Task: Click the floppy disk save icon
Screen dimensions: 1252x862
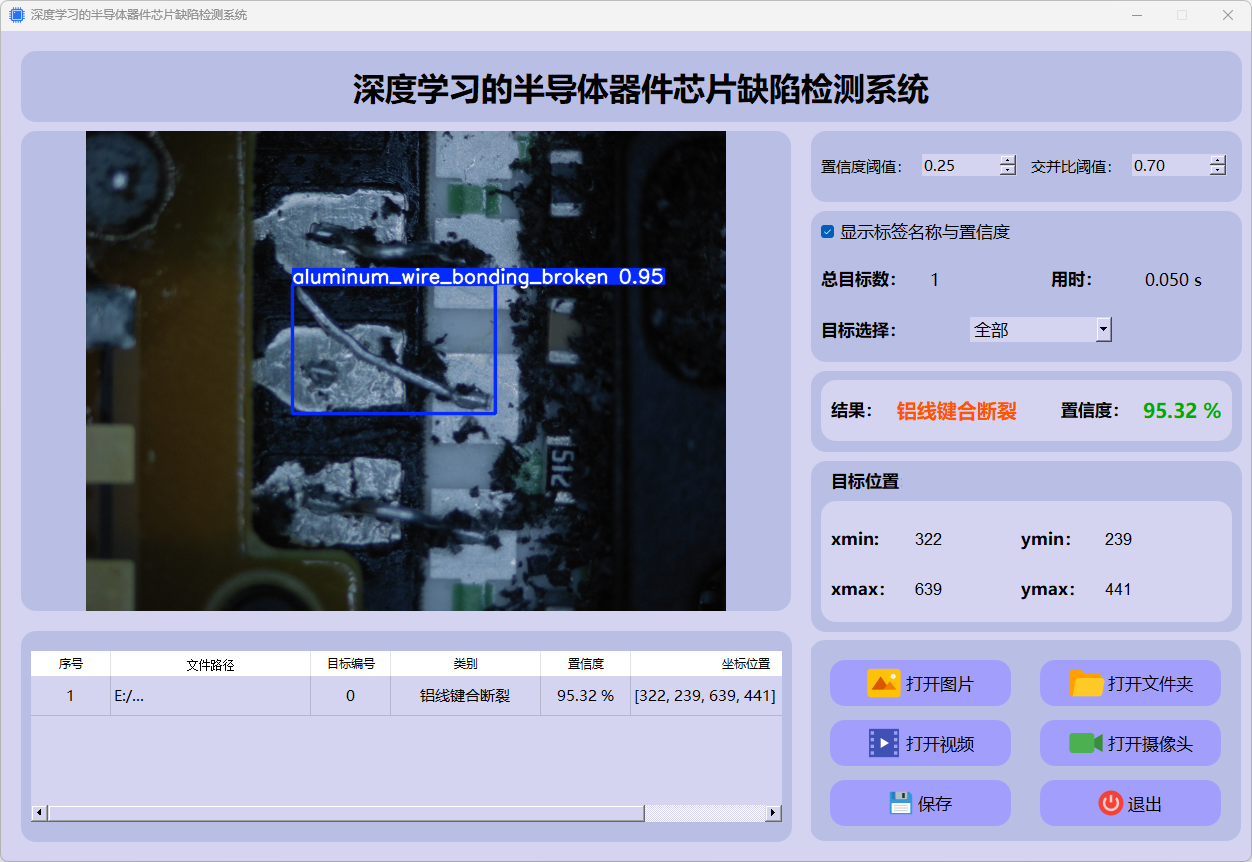Action: click(900, 803)
